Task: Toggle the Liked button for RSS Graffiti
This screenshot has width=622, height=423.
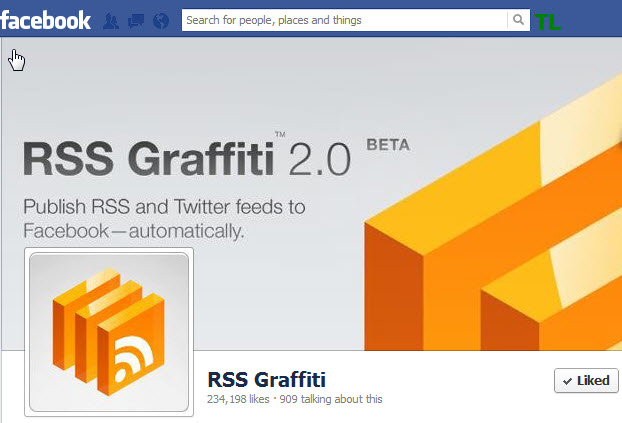Action: [586, 381]
